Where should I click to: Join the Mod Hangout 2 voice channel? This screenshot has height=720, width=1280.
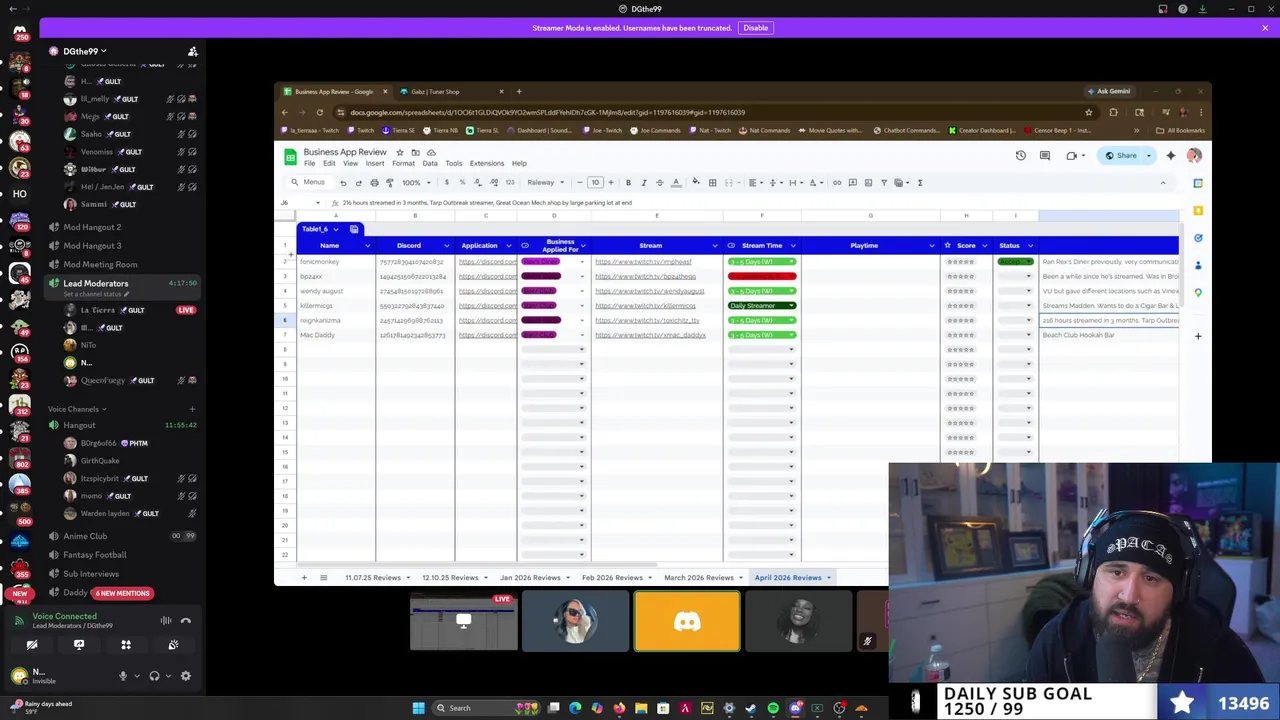point(92,227)
